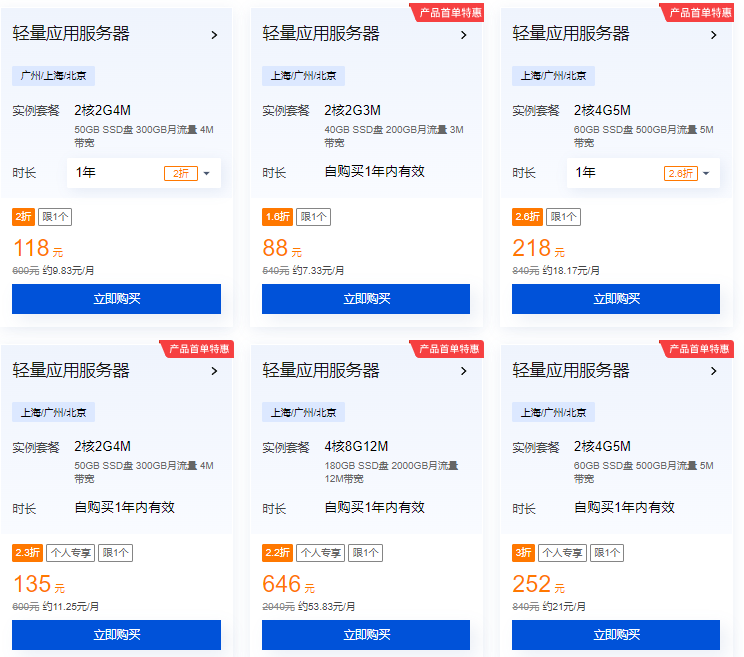Open arrow on the 118元 server card
Image resolution: width=744 pixels, height=657 pixels.
(214, 35)
